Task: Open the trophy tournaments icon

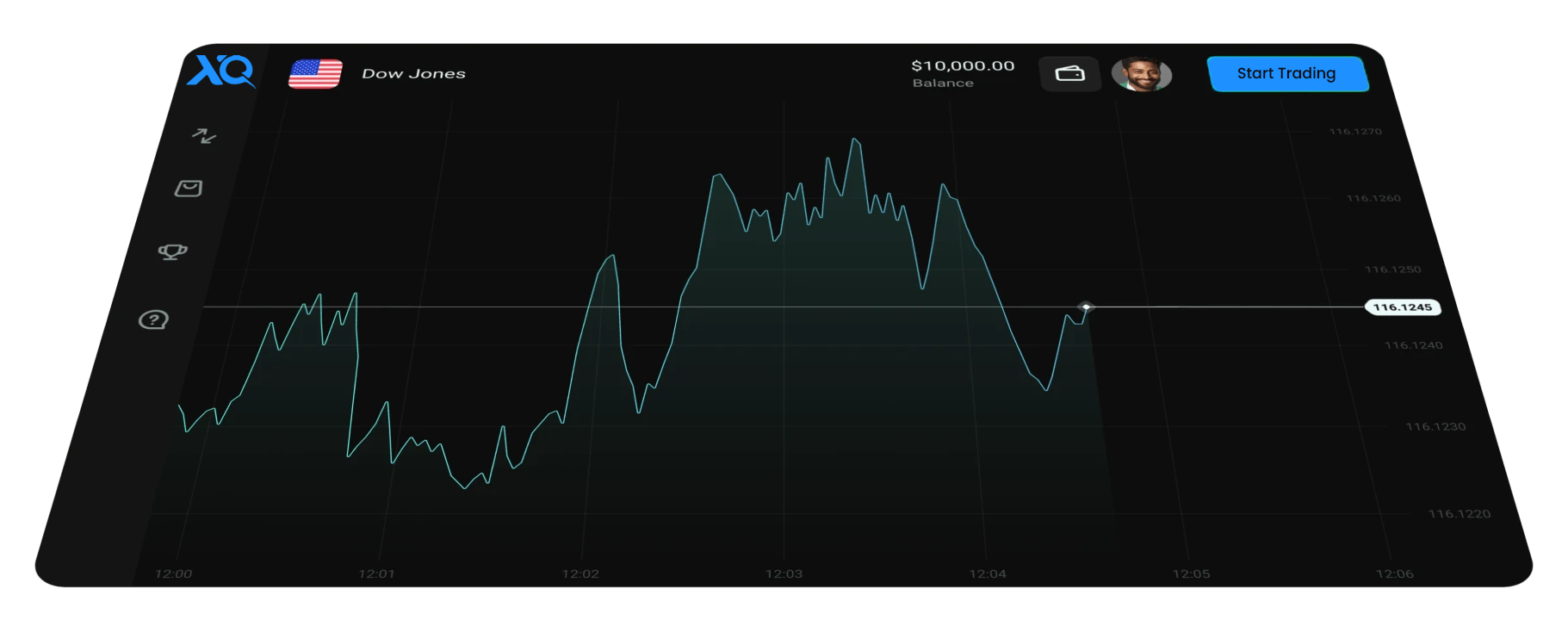Action: coord(172,251)
